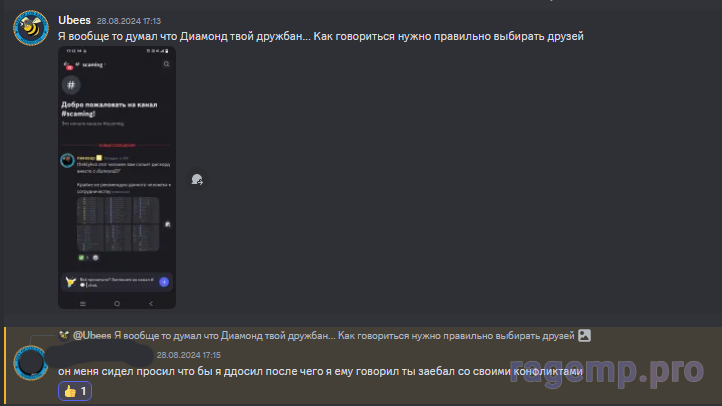
Task: Click the forward icon beside the attached image
Action: [197, 180]
